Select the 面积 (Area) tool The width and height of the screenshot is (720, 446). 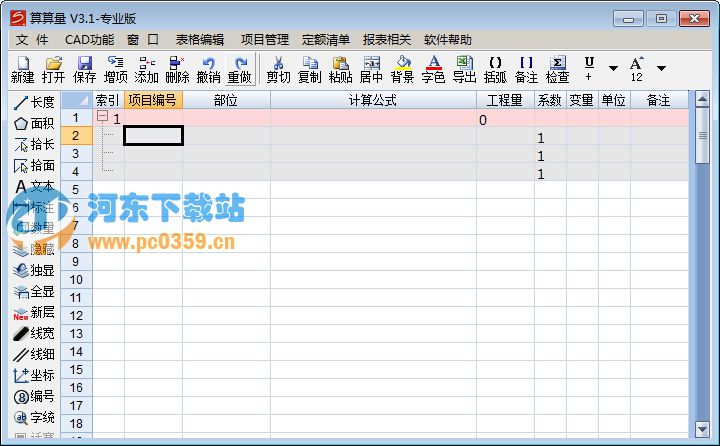34,123
